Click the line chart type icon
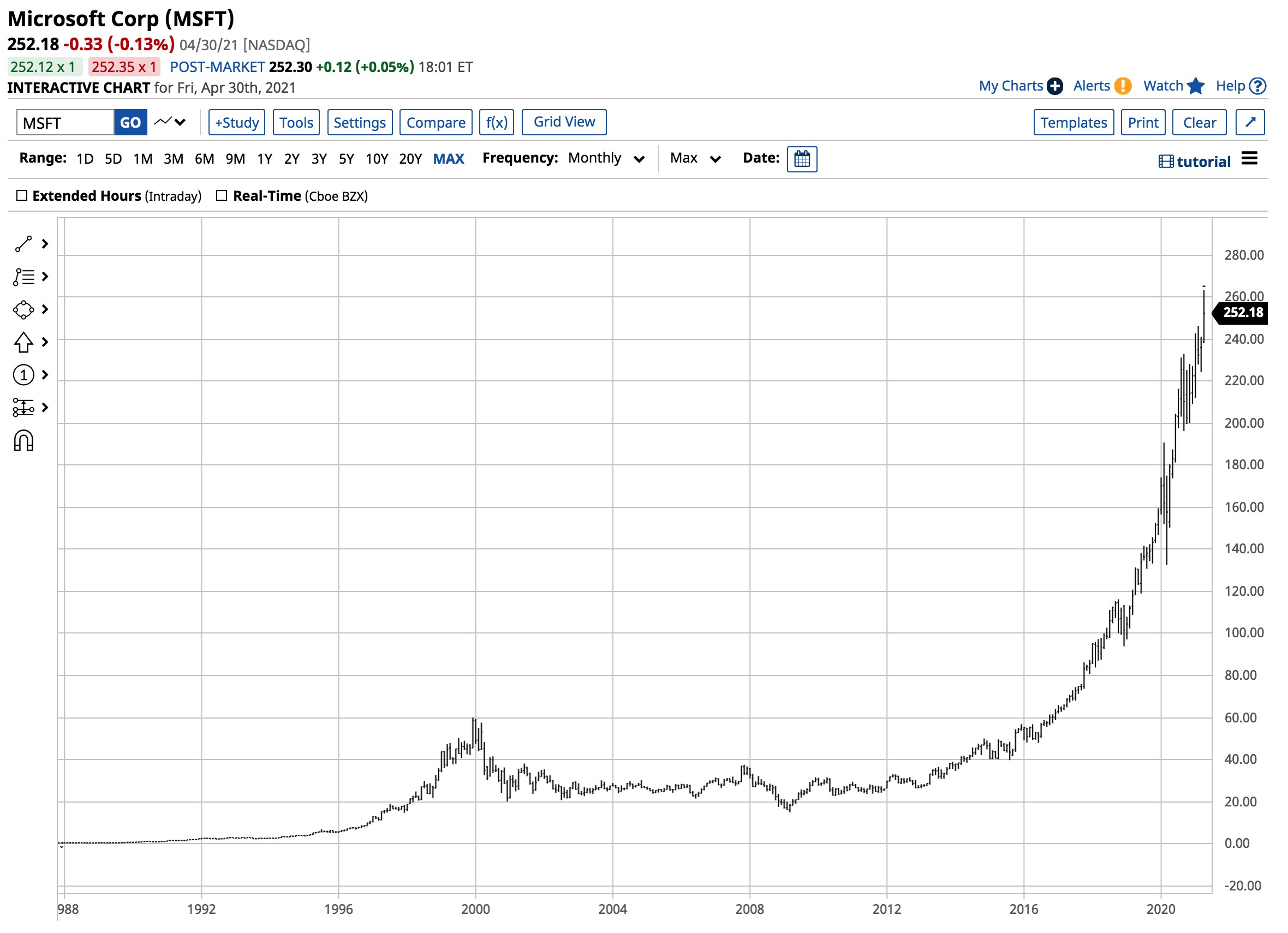1288x933 pixels. coord(163,122)
